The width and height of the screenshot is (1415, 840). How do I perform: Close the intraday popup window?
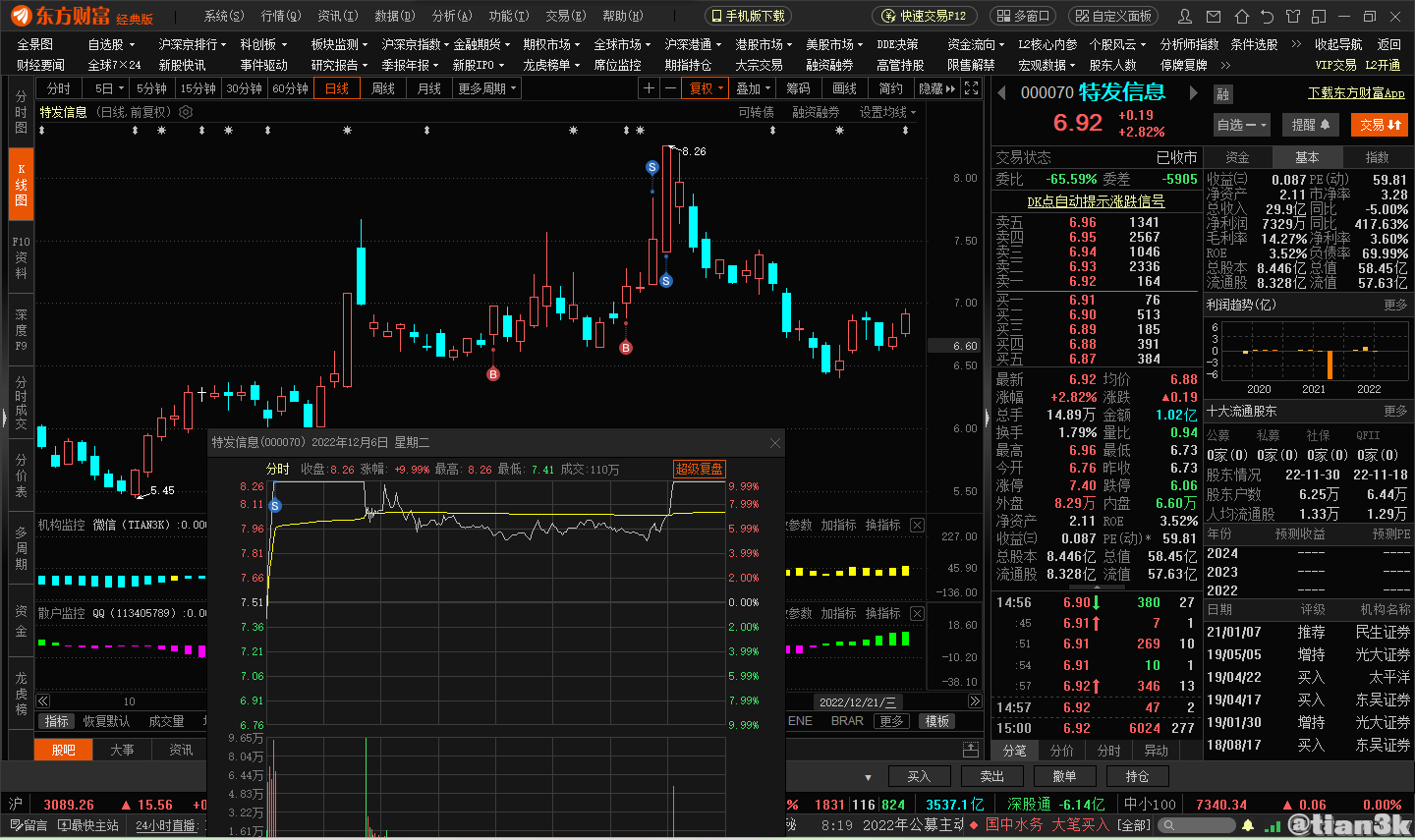[x=774, y=443]
